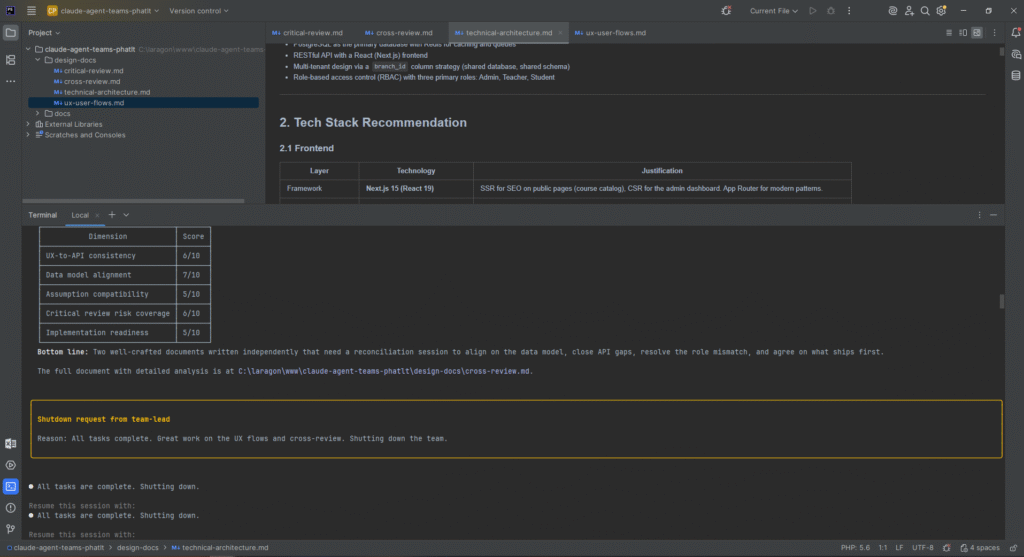Switch to preview-only markdown view

977,33
